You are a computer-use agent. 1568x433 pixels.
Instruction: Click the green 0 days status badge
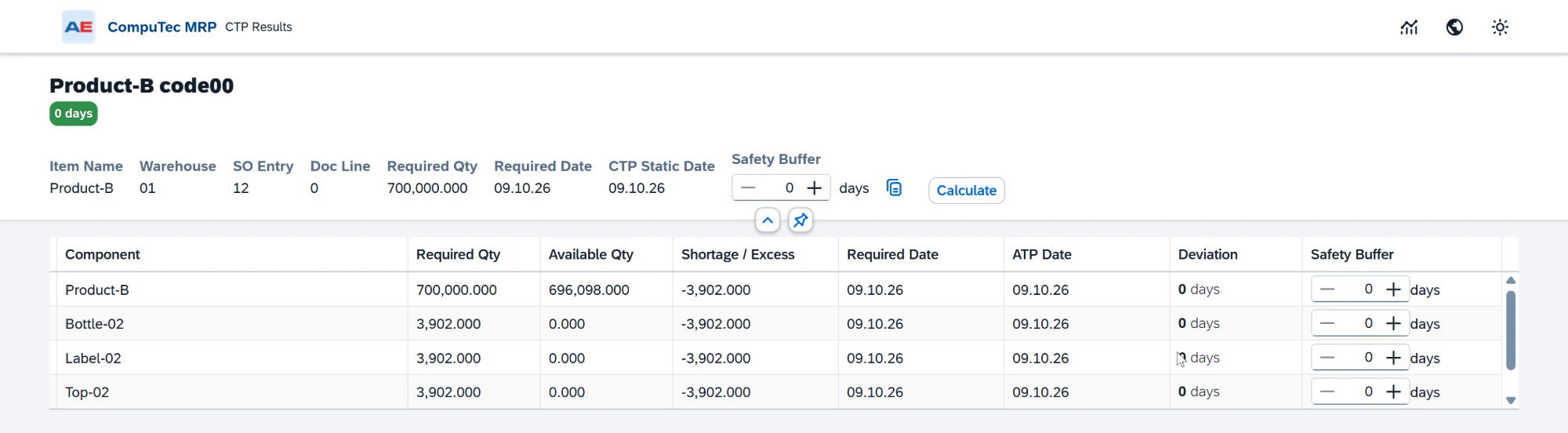click(x=74, y=114)
